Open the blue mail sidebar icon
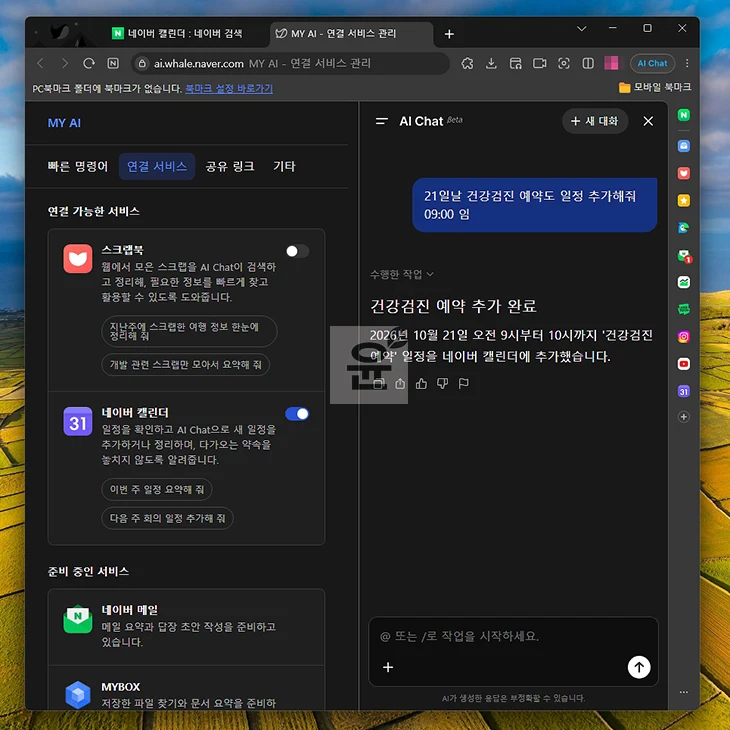The width and height of the screenshot is (730, 730). 683,146
